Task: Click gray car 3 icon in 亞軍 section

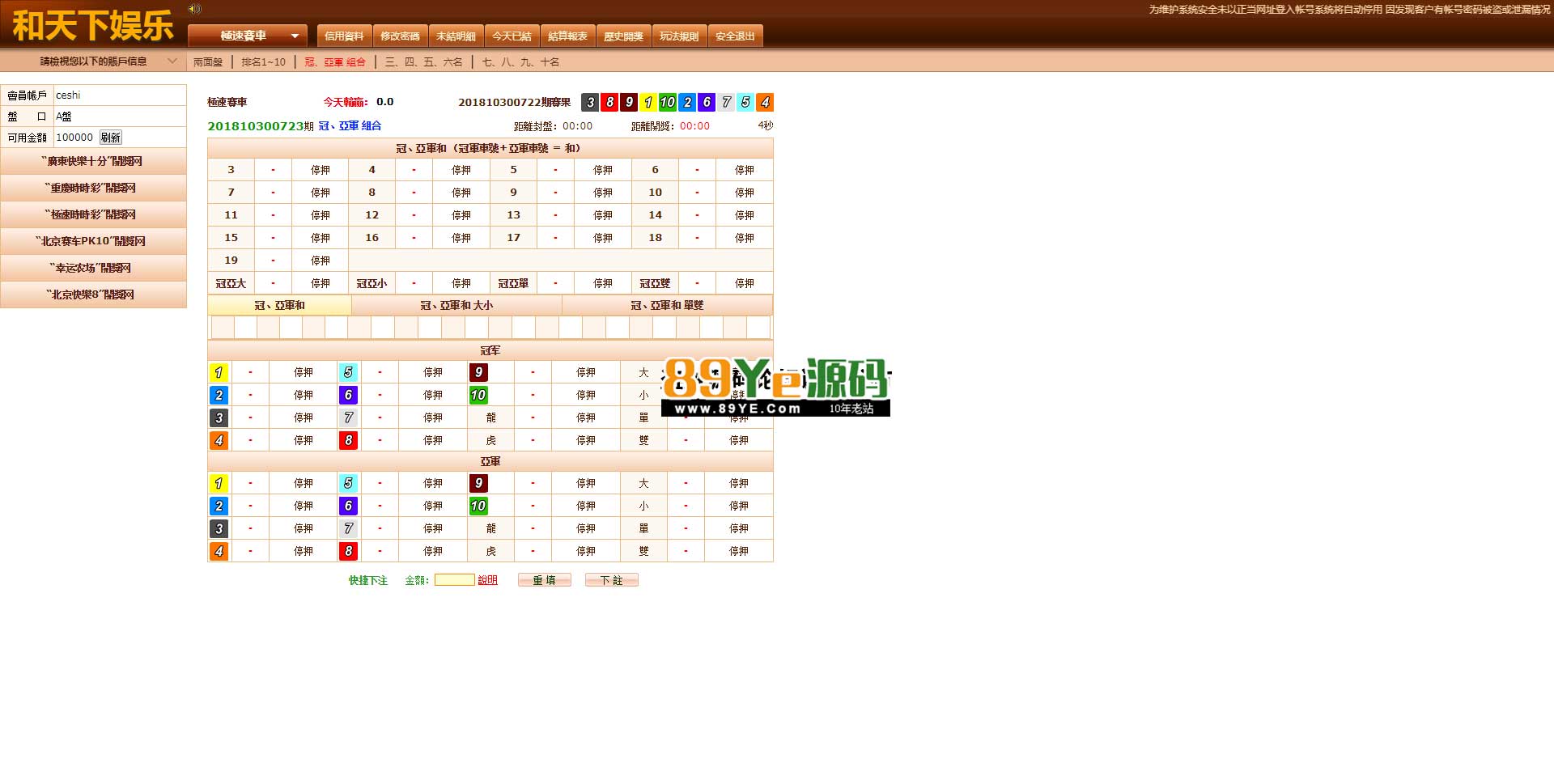Action: pos(219,528)
